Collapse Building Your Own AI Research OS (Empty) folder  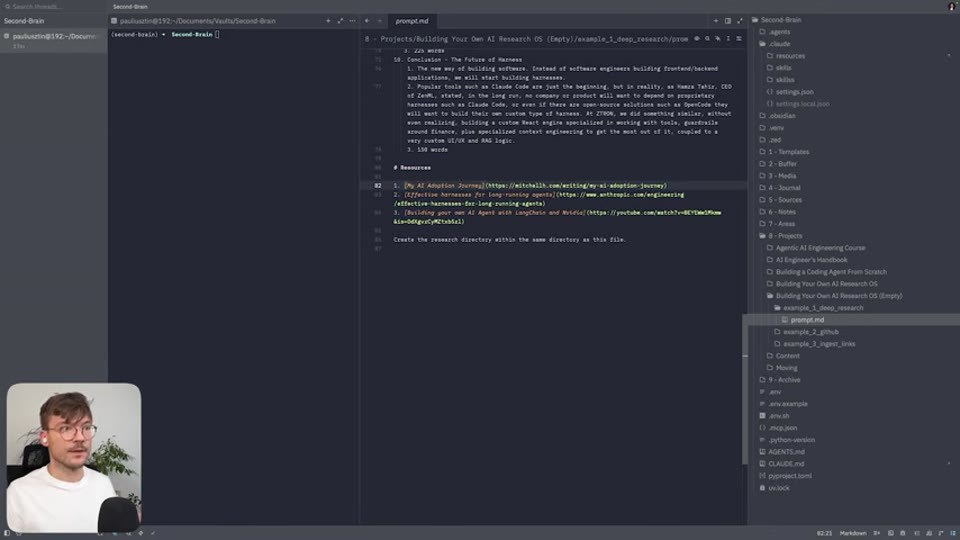[839, 296]
